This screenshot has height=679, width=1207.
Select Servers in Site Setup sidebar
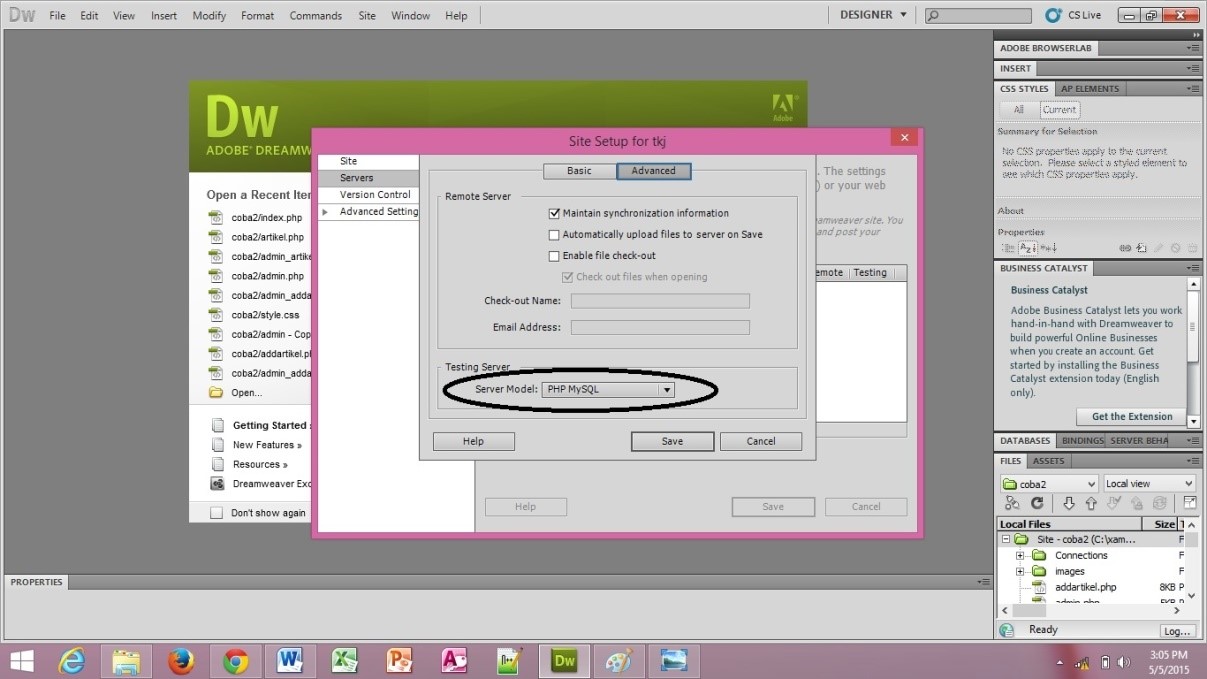tap(368, 178)
